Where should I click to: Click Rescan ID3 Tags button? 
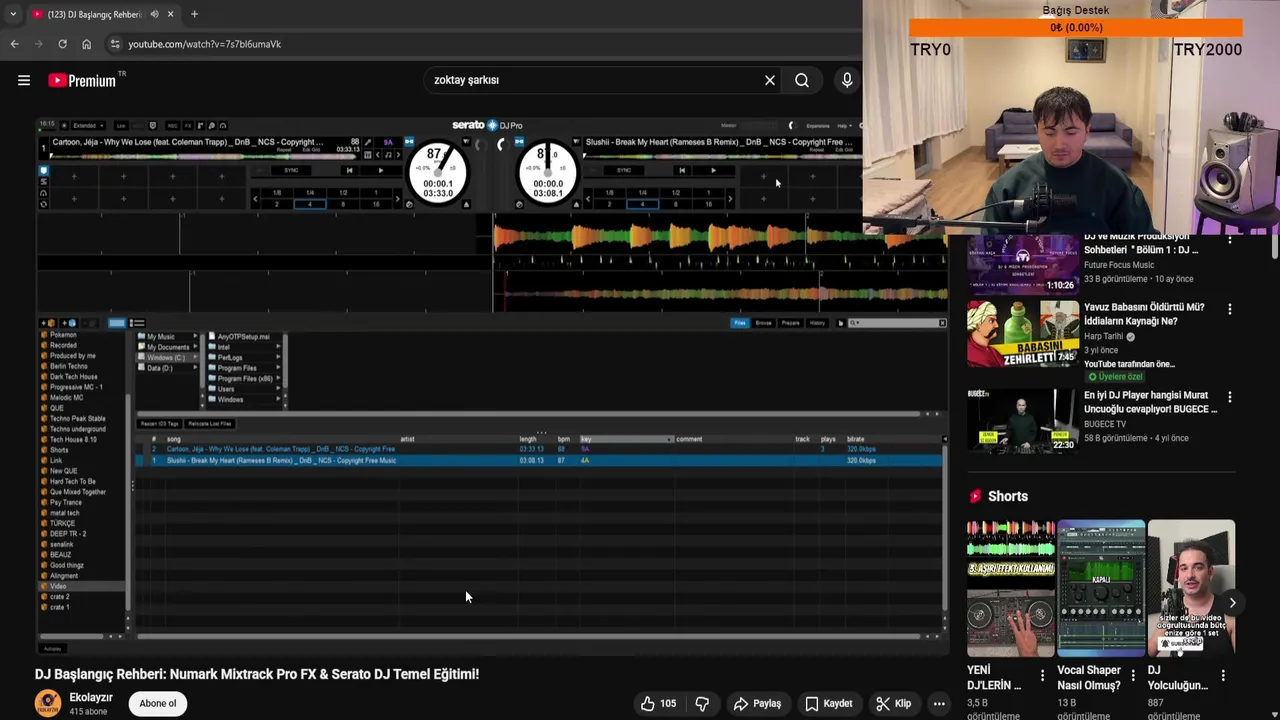159,424
